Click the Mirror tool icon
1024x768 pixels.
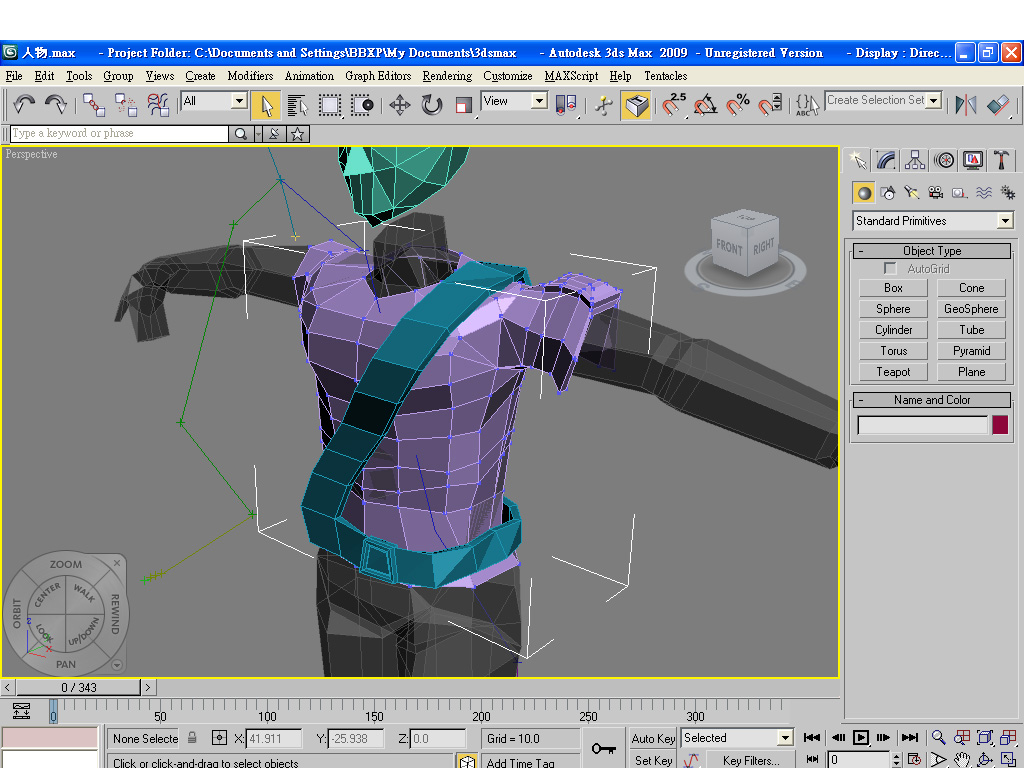(966, 105)
